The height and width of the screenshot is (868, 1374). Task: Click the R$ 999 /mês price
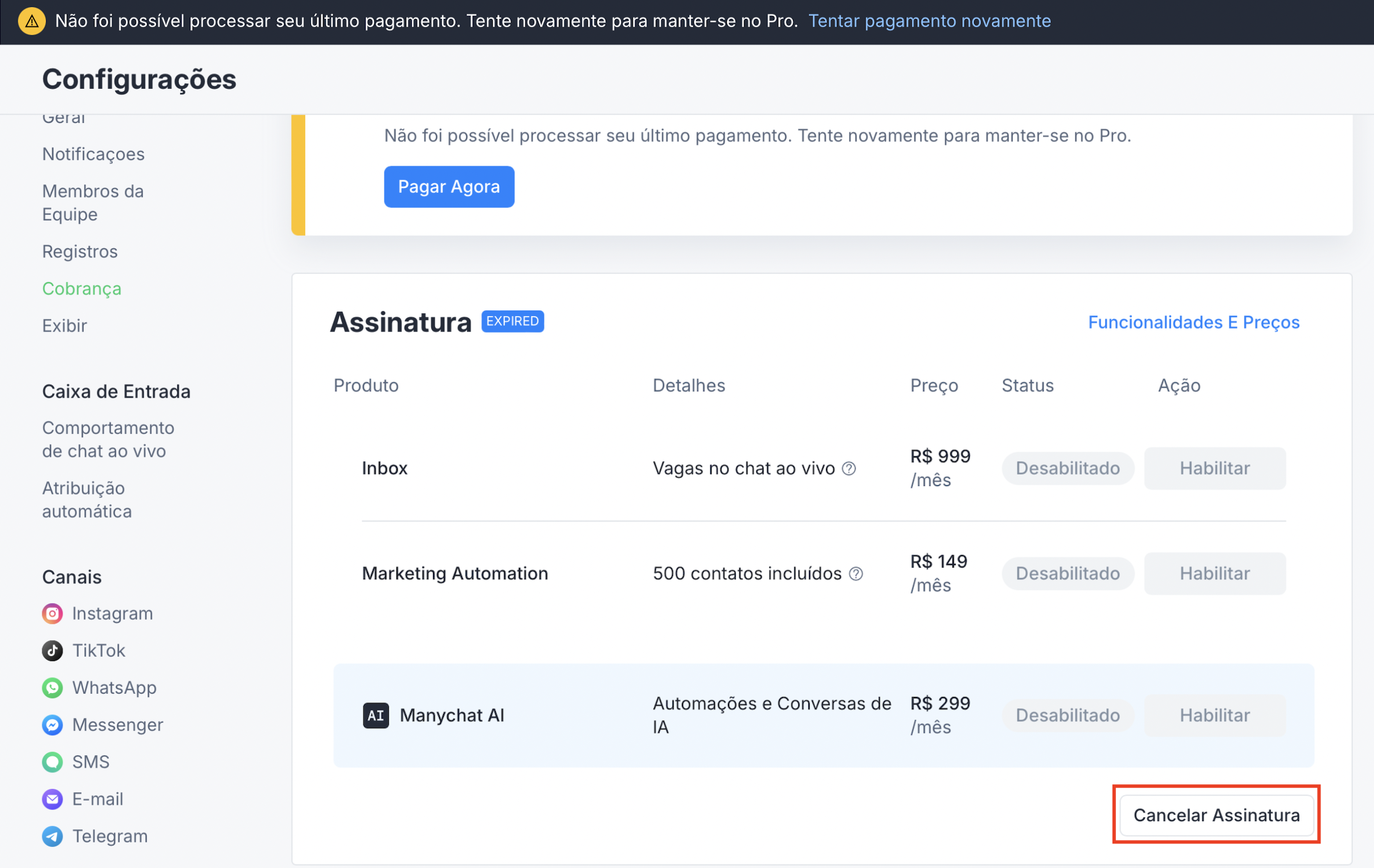[x=940, y=469]
